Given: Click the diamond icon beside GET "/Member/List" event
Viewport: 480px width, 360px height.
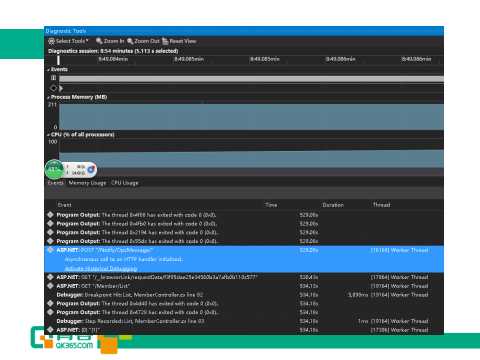Looking at the screenshot, I should point(50,286).
